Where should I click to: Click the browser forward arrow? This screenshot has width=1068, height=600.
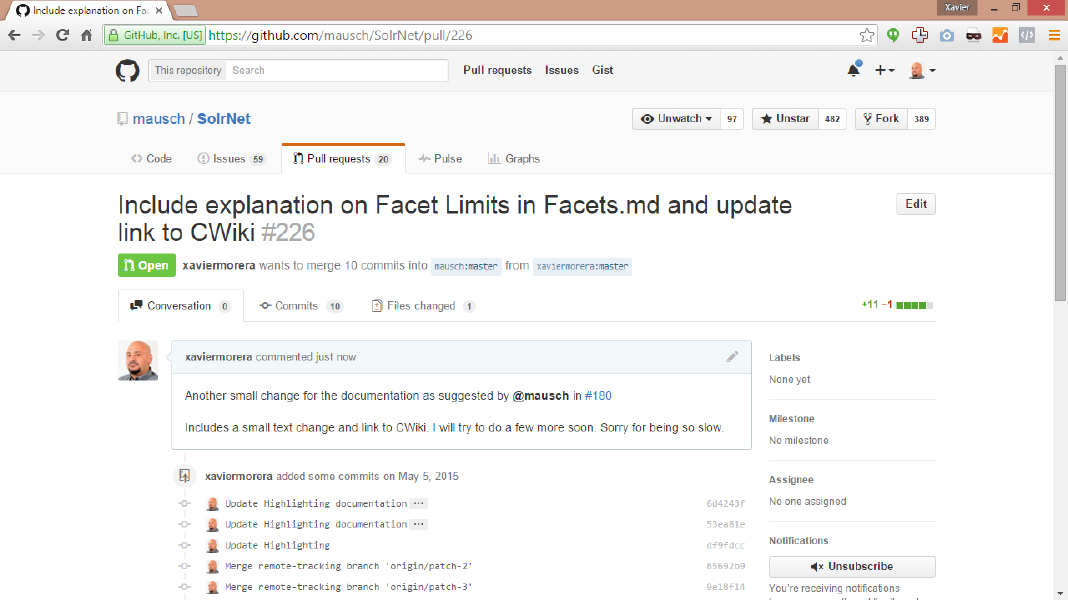38,35
